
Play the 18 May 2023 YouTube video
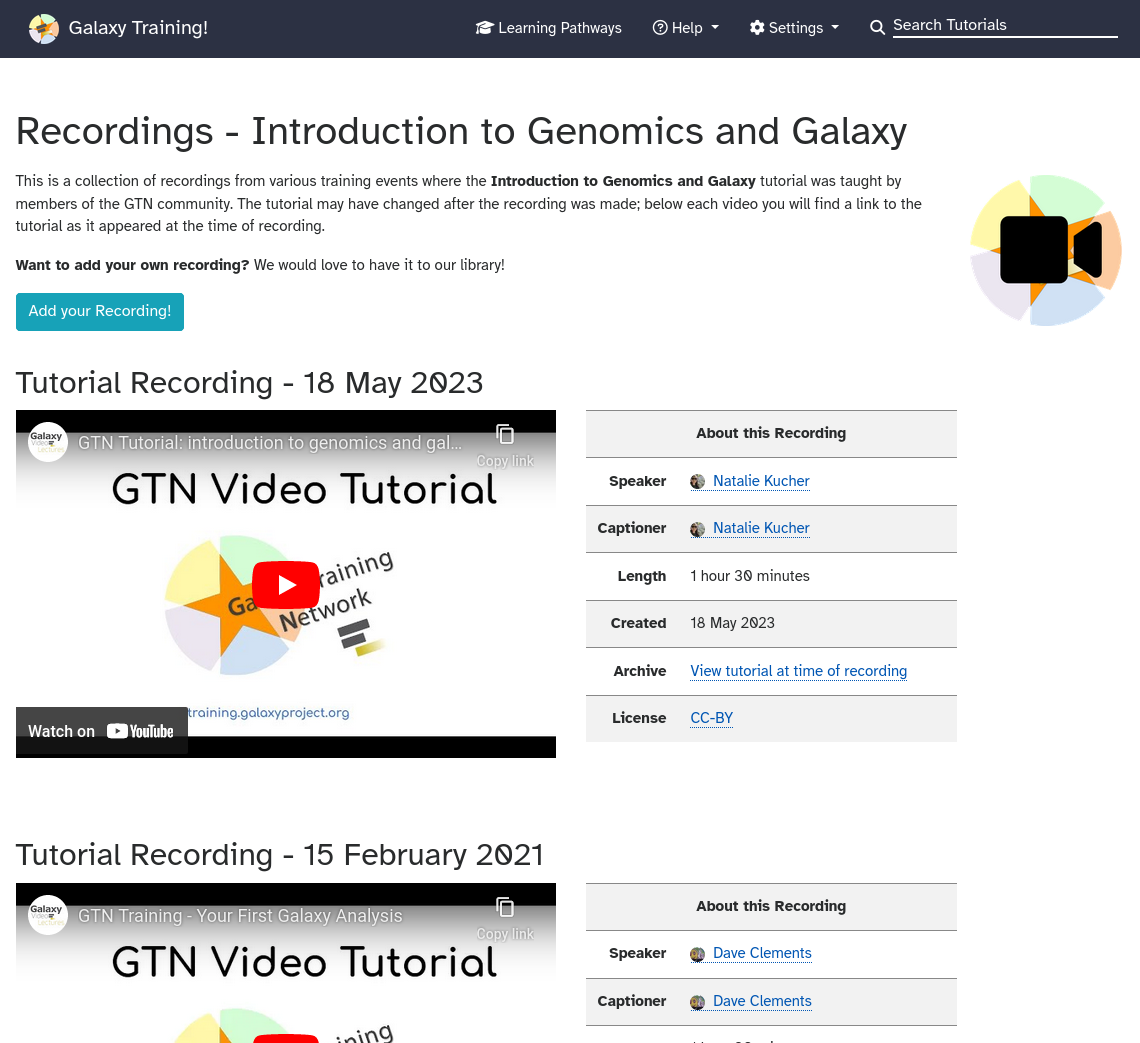[286, 584]
